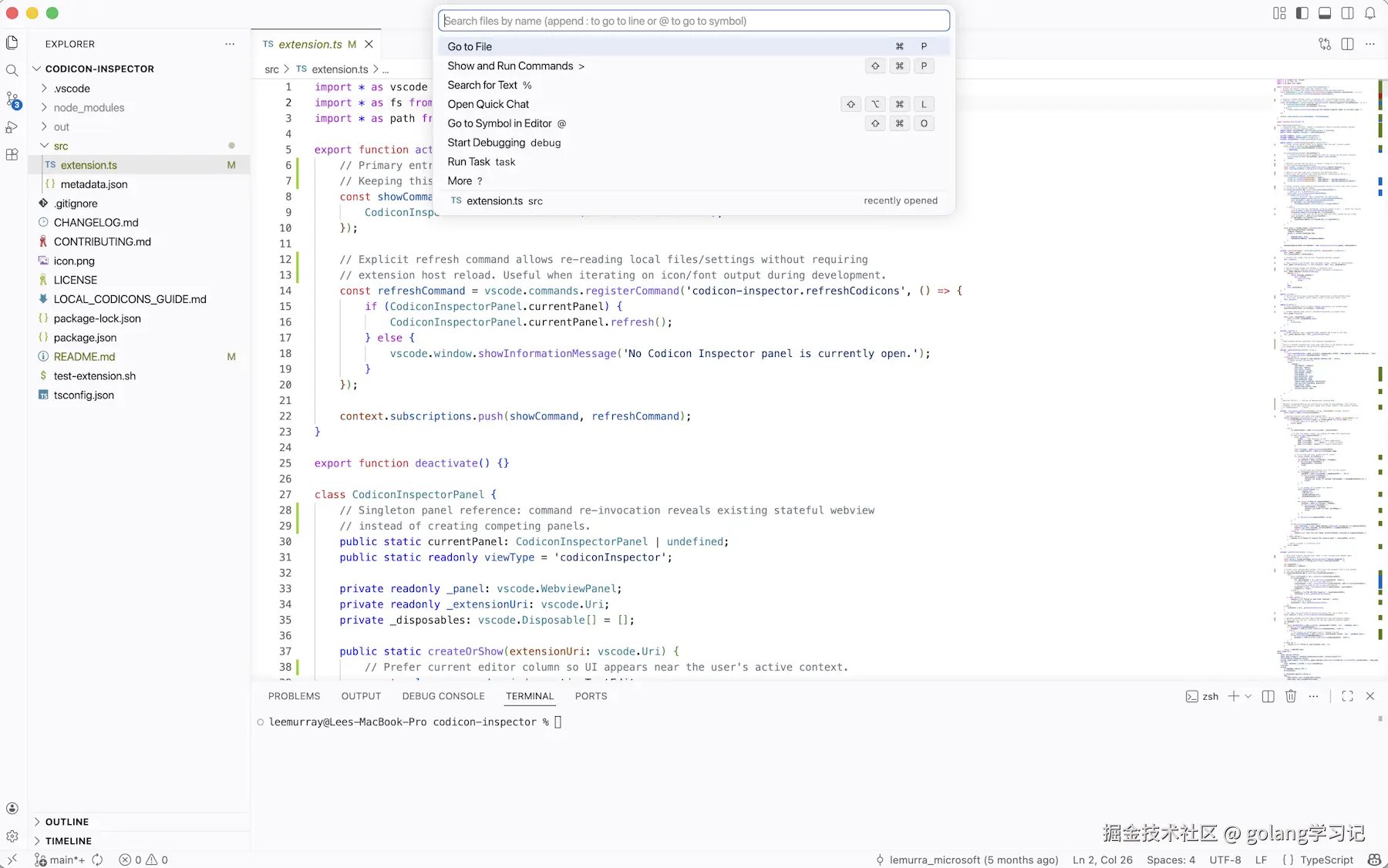Screen dimensions: 1388x868
Task: Open errors and warnings status indicator
Action: point(143,860)
